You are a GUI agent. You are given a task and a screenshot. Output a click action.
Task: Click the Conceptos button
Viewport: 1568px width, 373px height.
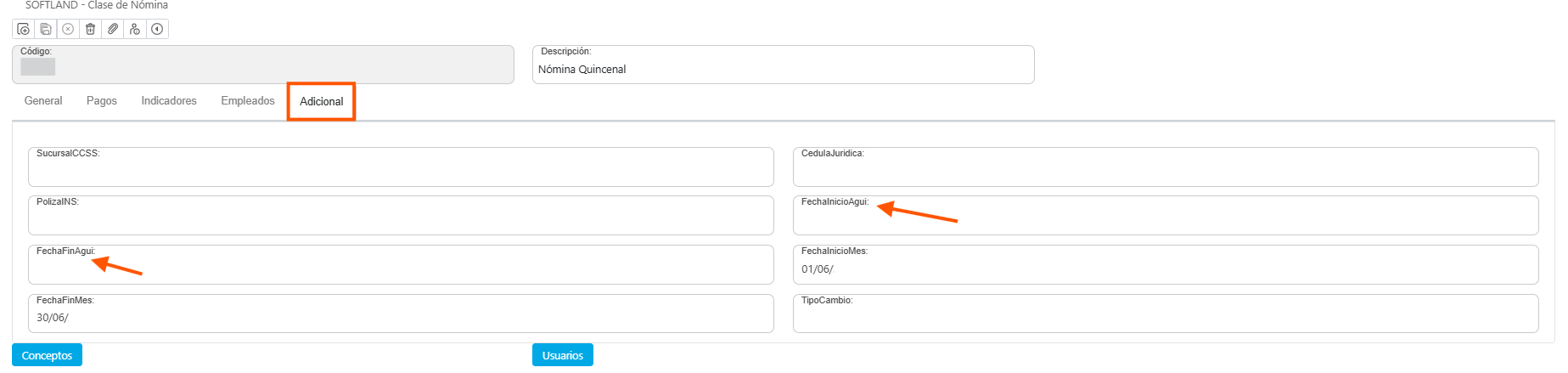coord(47,355)
